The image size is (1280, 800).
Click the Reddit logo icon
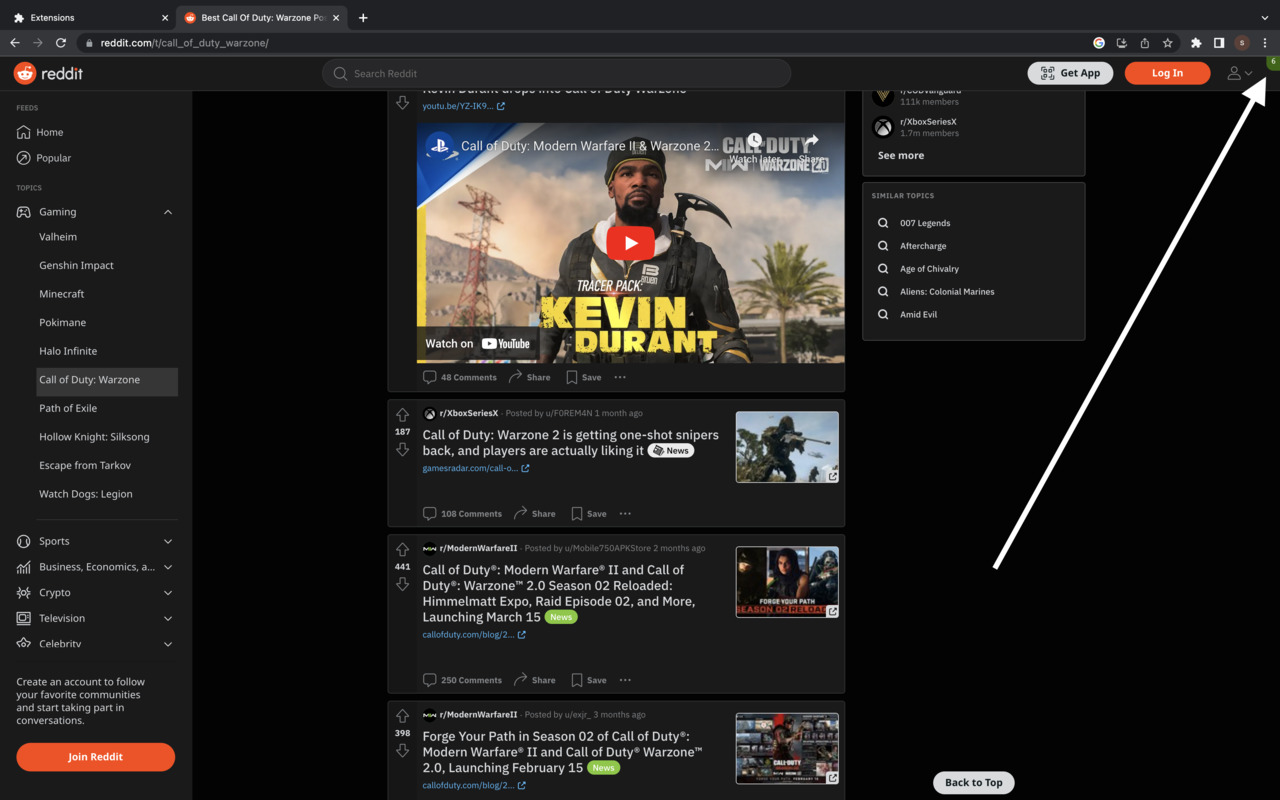[x=25, y=73]
